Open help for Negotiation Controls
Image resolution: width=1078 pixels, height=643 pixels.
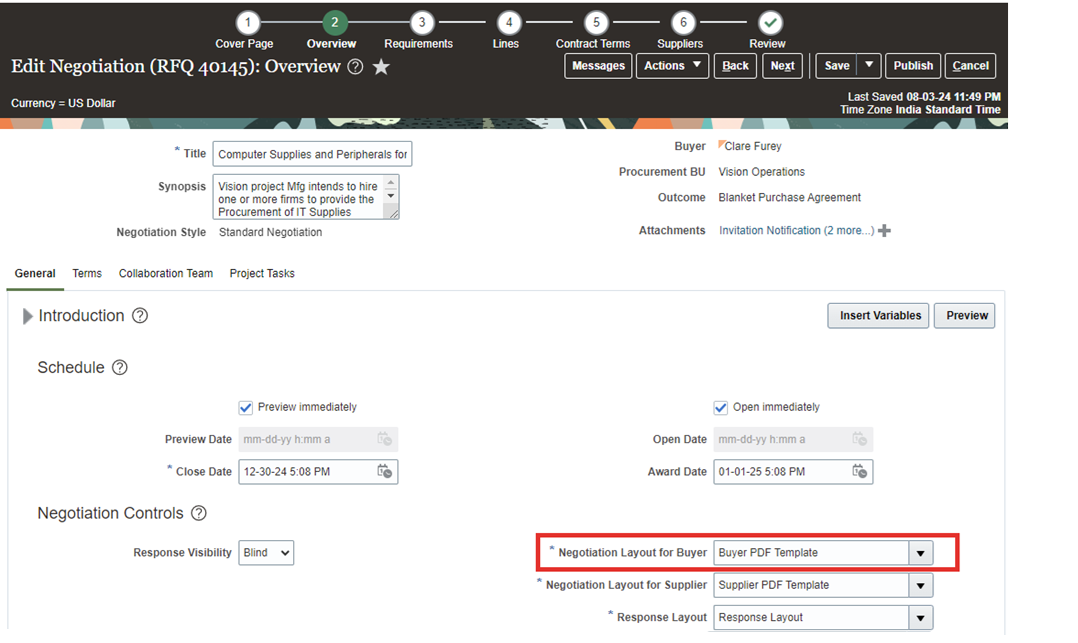coord(199,513)
